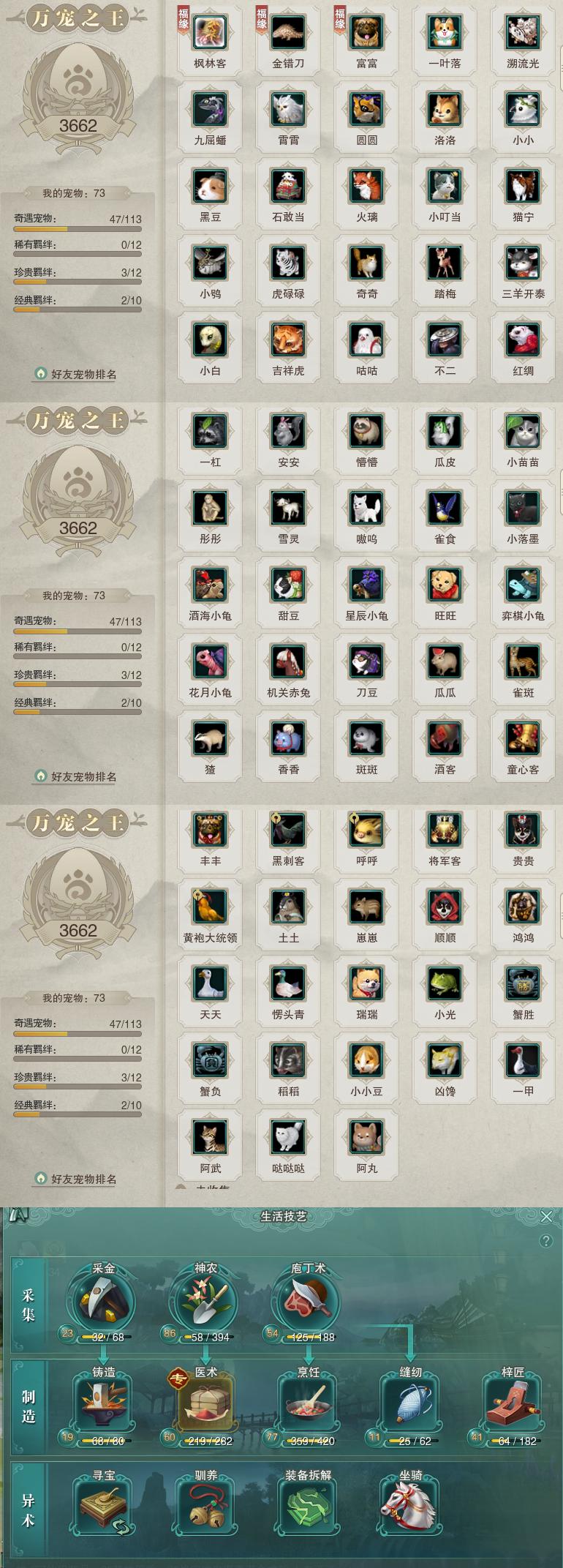Screen dimensions: 563x1568
Task: Open the 神农 herb gathering skill
Action: (x=205, y=1301)
